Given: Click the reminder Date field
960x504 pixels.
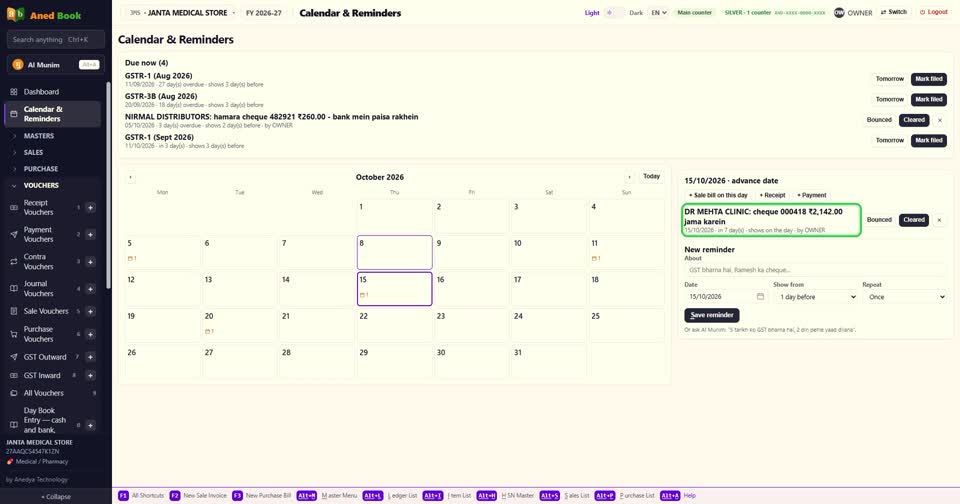Looking at the screenshot, I should (726, 297).
